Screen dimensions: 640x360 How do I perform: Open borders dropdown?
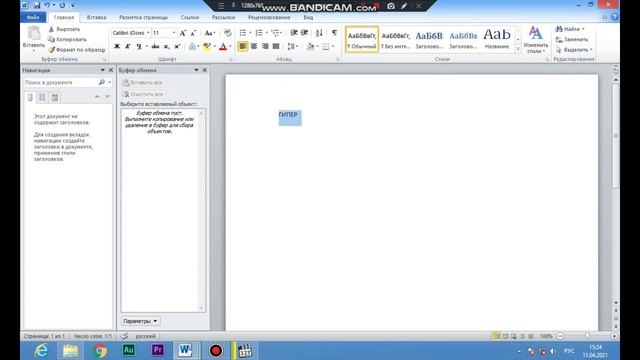pos(332,47)
